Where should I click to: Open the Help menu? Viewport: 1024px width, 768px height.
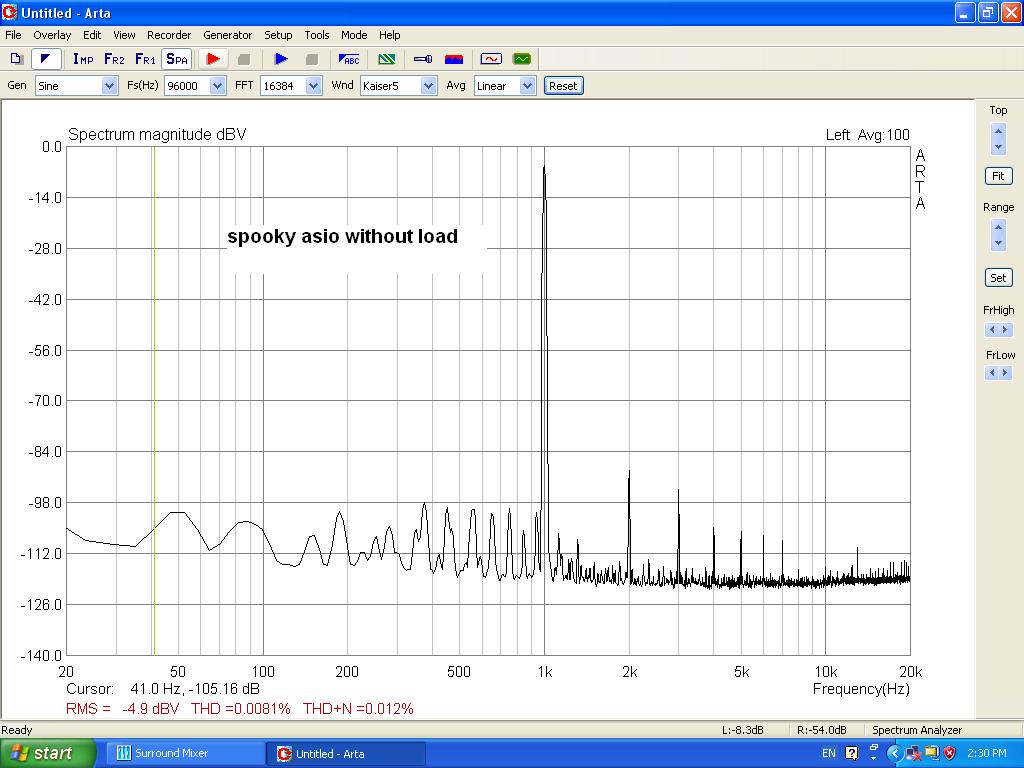(x=390, y=35)
